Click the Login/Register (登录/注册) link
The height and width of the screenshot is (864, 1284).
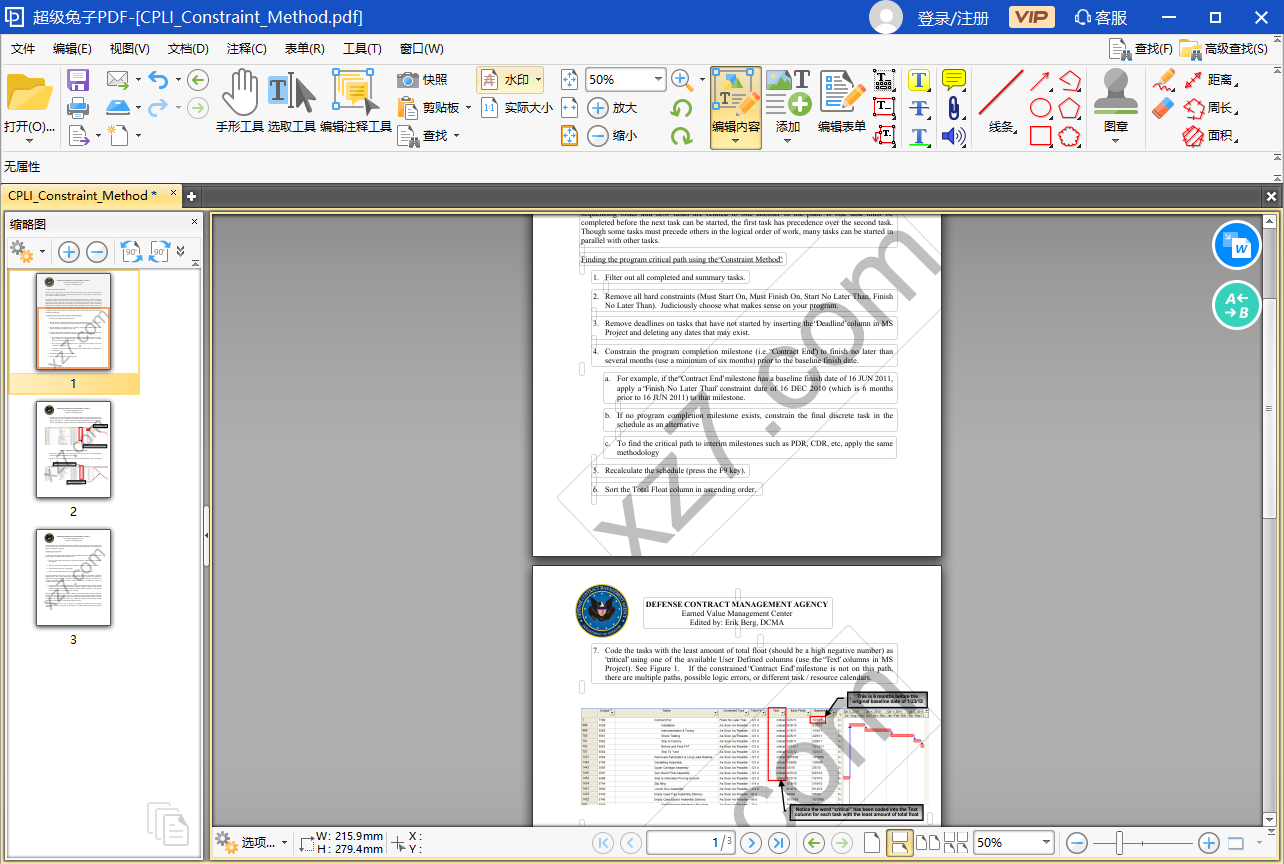click(x=953, y=18)
